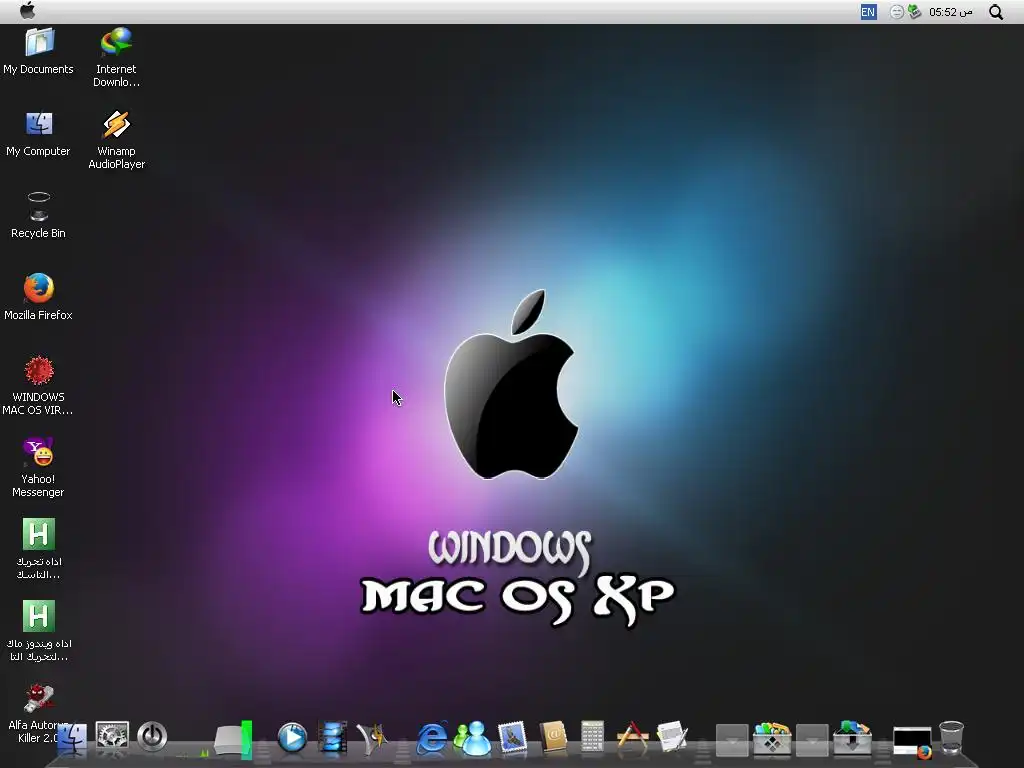Viewport: 1024px width, 768px height.
Task: Open the gear System Preferences dock icon
Action: tap(112, 737)
